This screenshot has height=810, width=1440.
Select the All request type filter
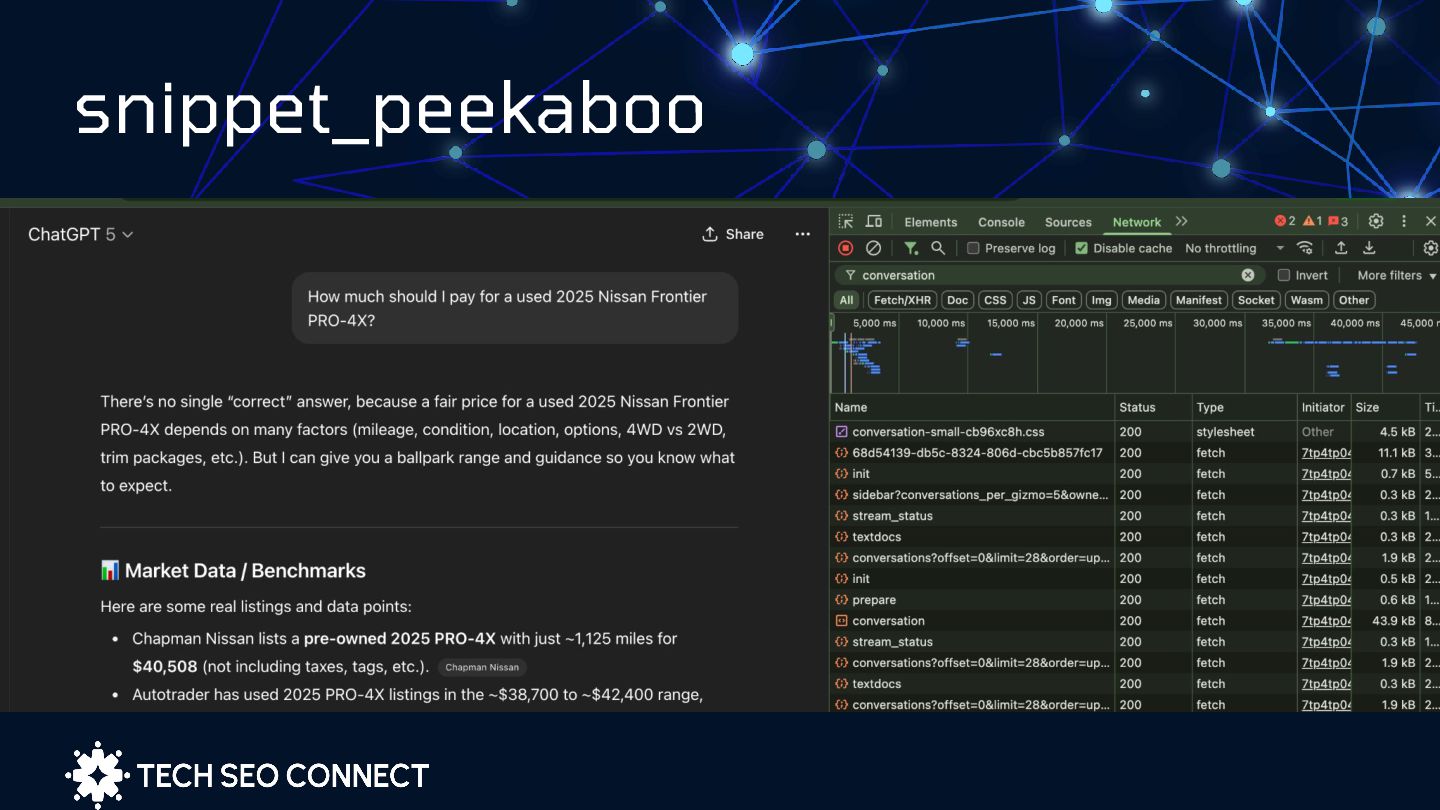click(x=847, y=300)
